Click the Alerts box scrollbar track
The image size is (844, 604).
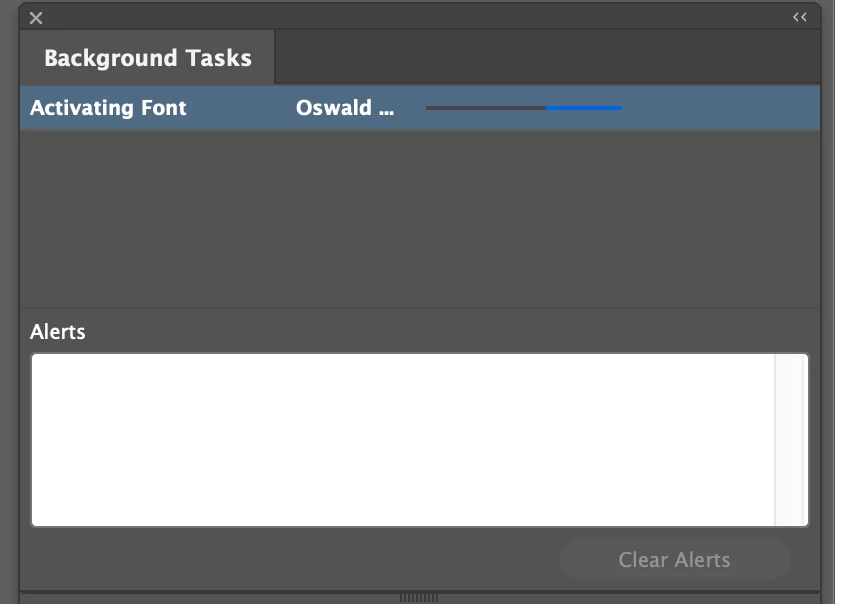(789, 440)
